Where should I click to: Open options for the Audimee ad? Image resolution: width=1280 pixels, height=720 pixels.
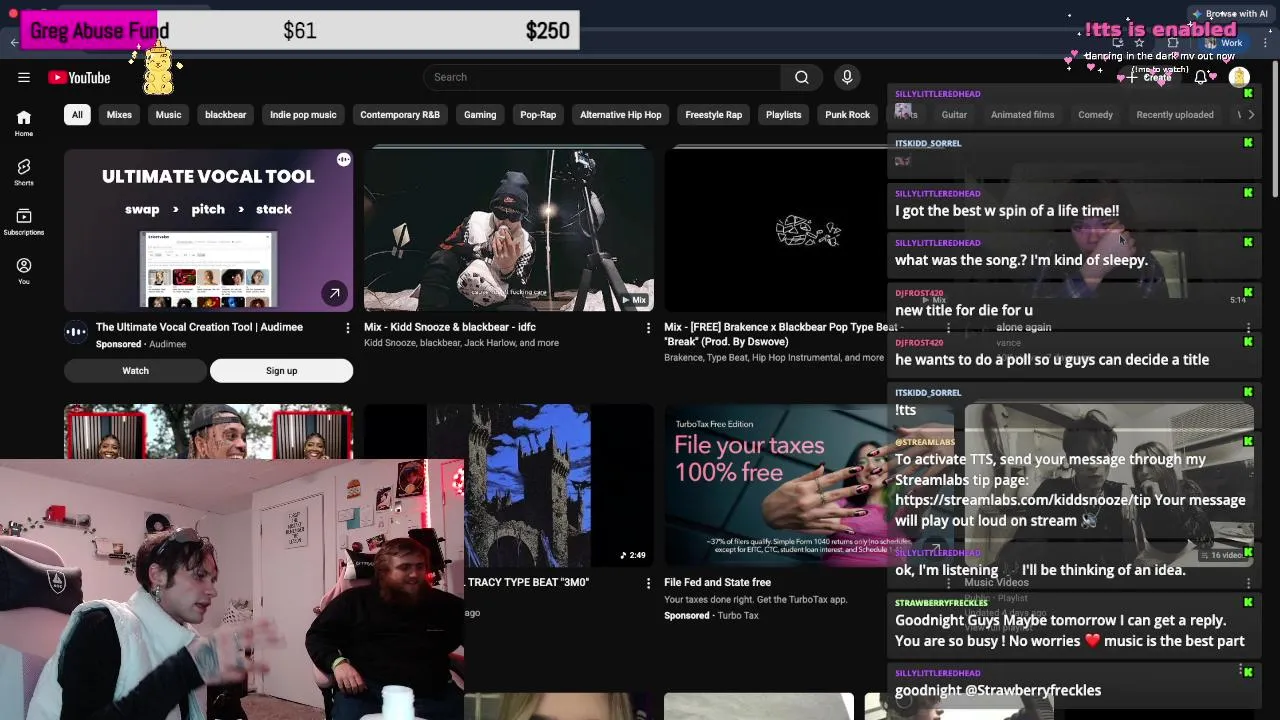point(348,328)
